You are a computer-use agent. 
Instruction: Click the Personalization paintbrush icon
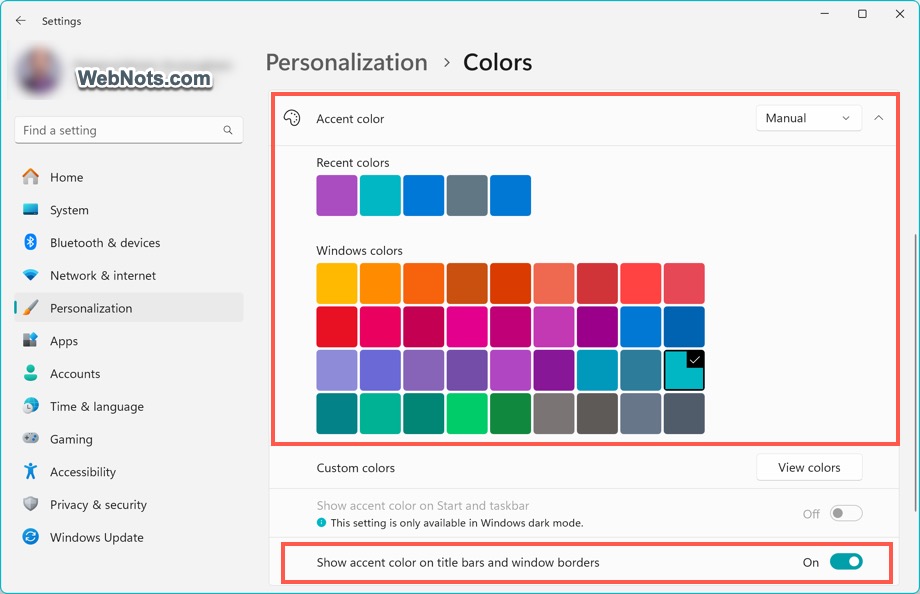tap(31, 308)
